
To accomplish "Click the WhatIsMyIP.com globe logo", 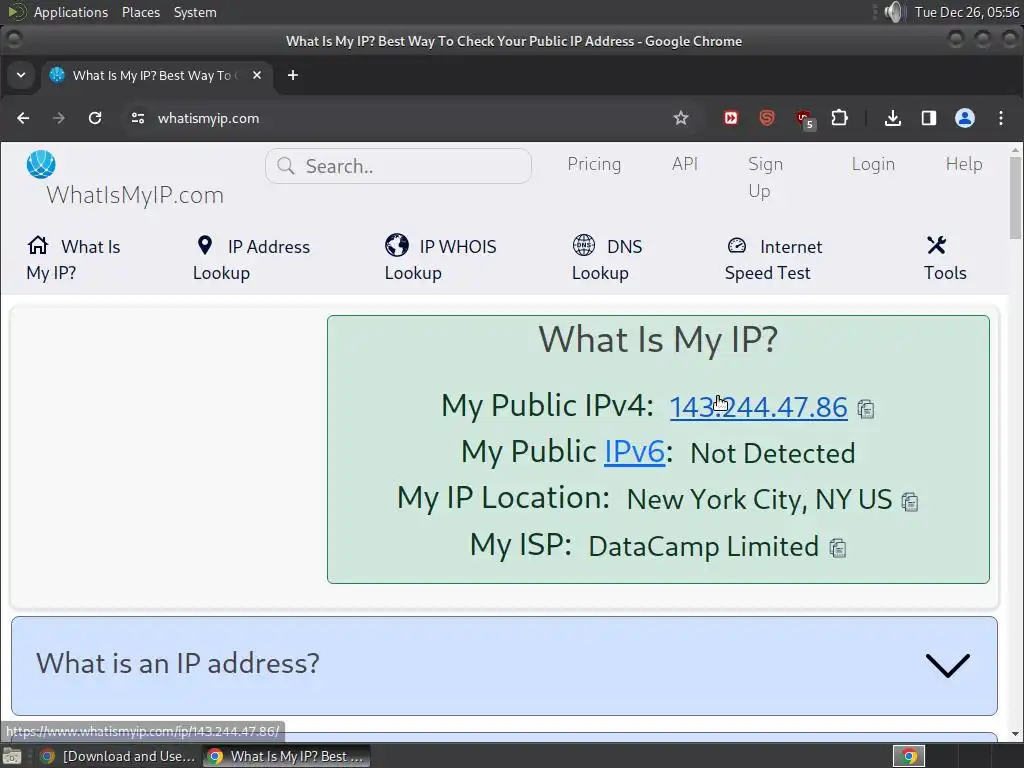I will [x=40, y=164].
